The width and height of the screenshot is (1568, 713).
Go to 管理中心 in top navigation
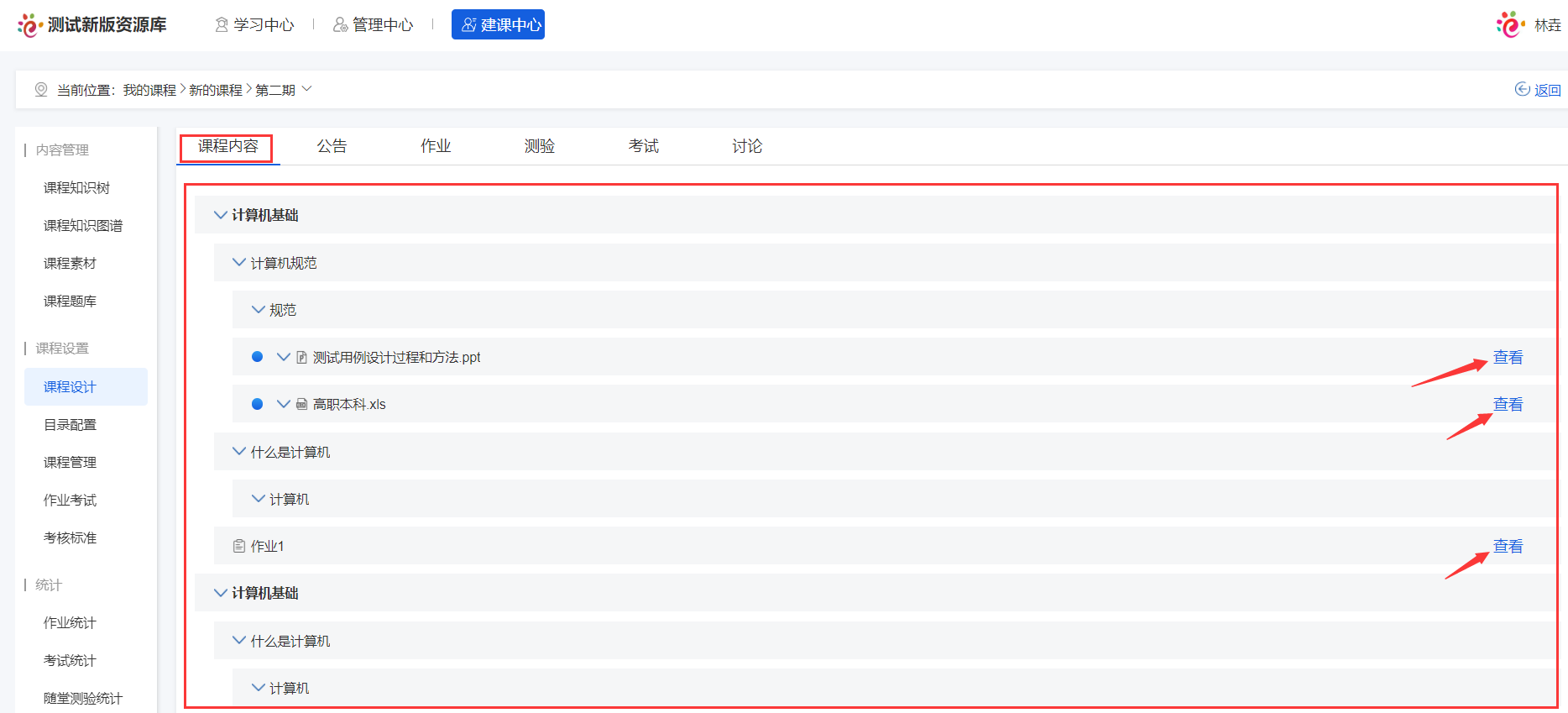[x=374, y=25]
